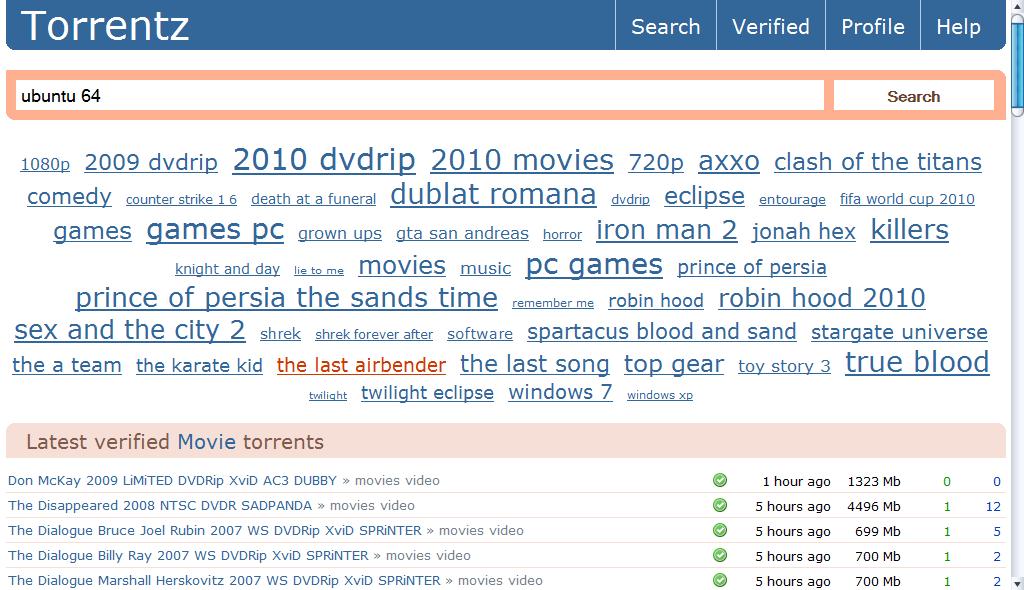
Task: Open 'gta san andreas' tag
Action: [462, 233]
